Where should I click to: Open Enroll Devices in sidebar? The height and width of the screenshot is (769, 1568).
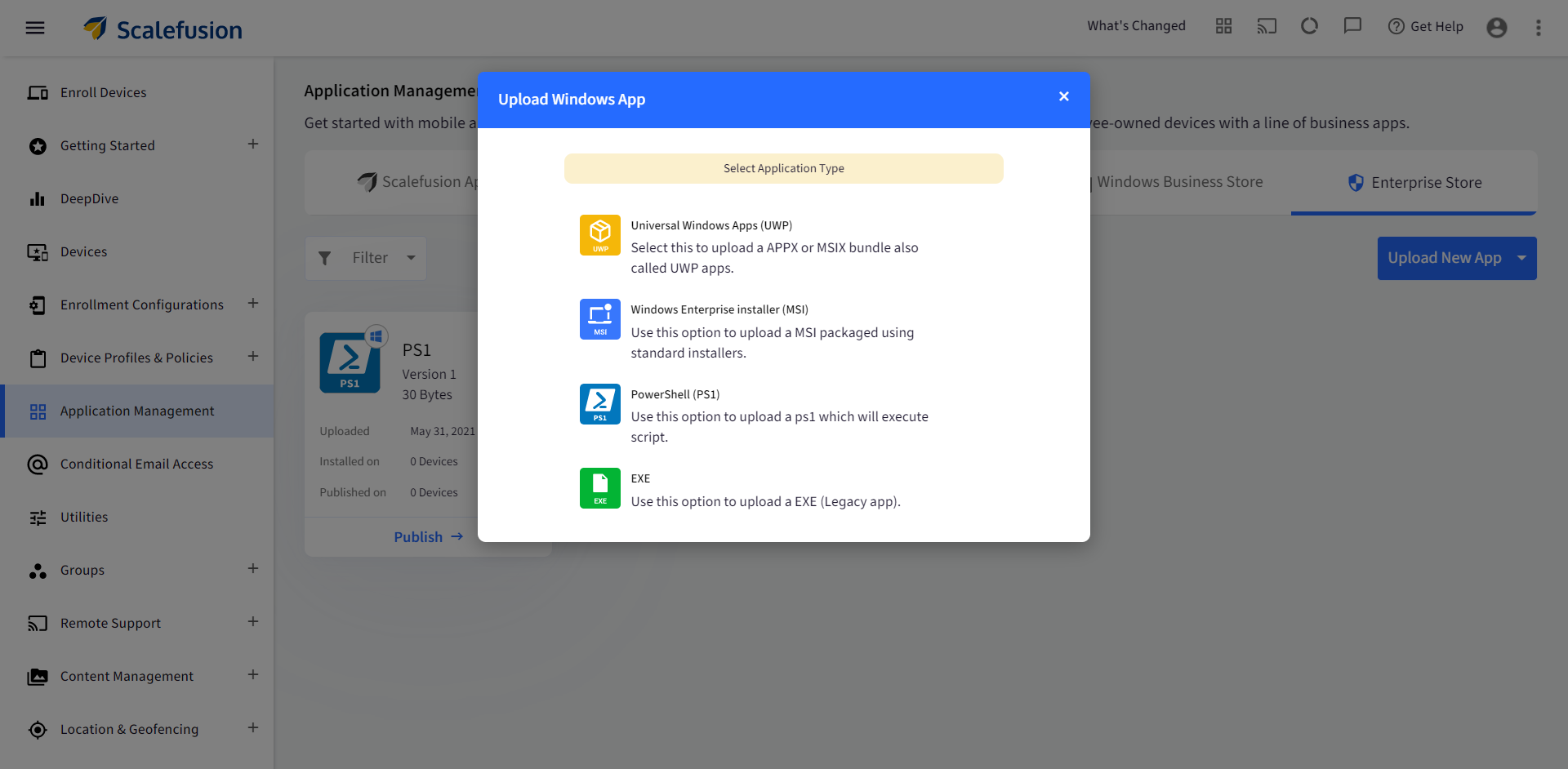coord(136,92)
